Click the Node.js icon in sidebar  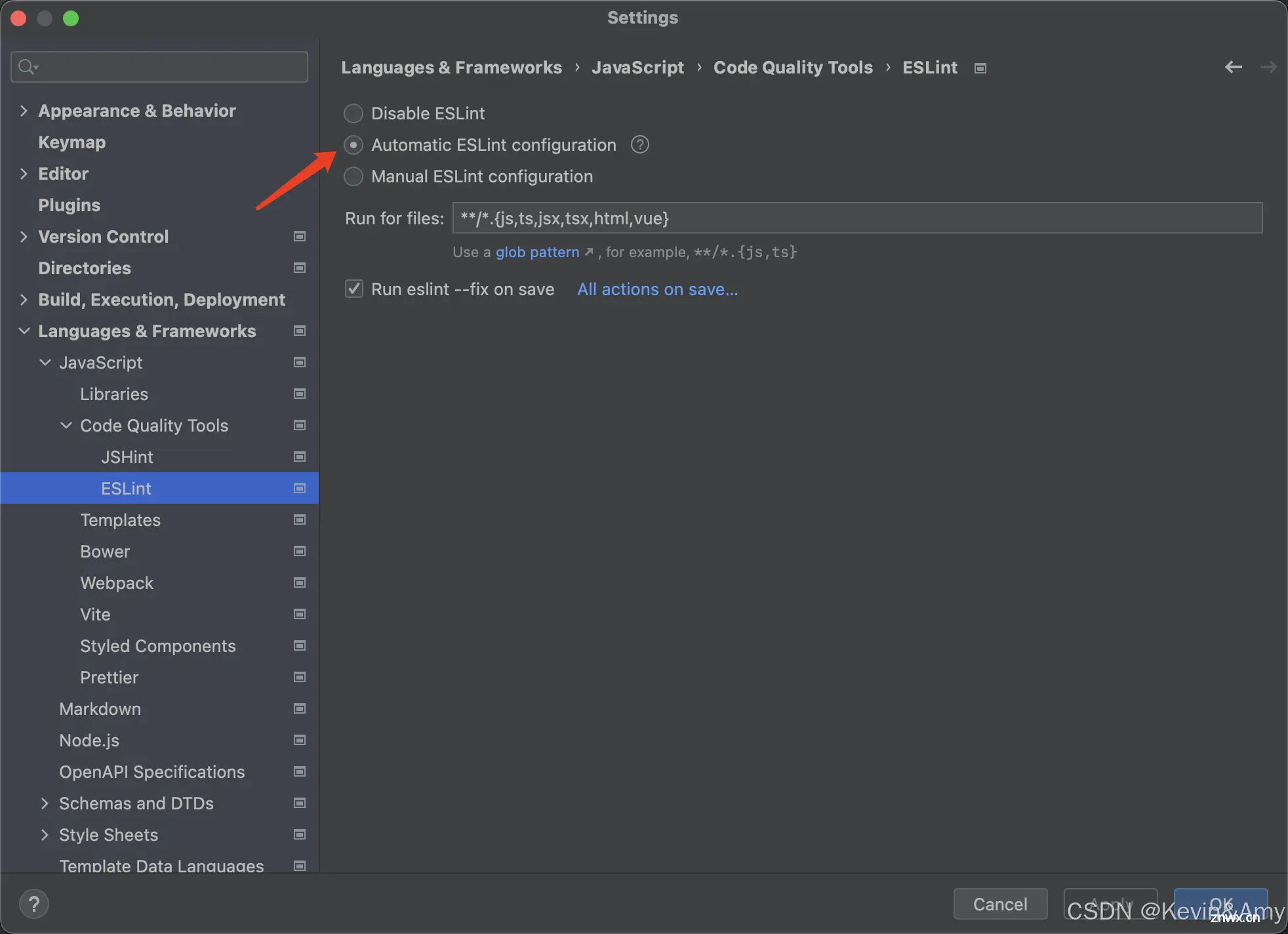[x=298, y=740]
